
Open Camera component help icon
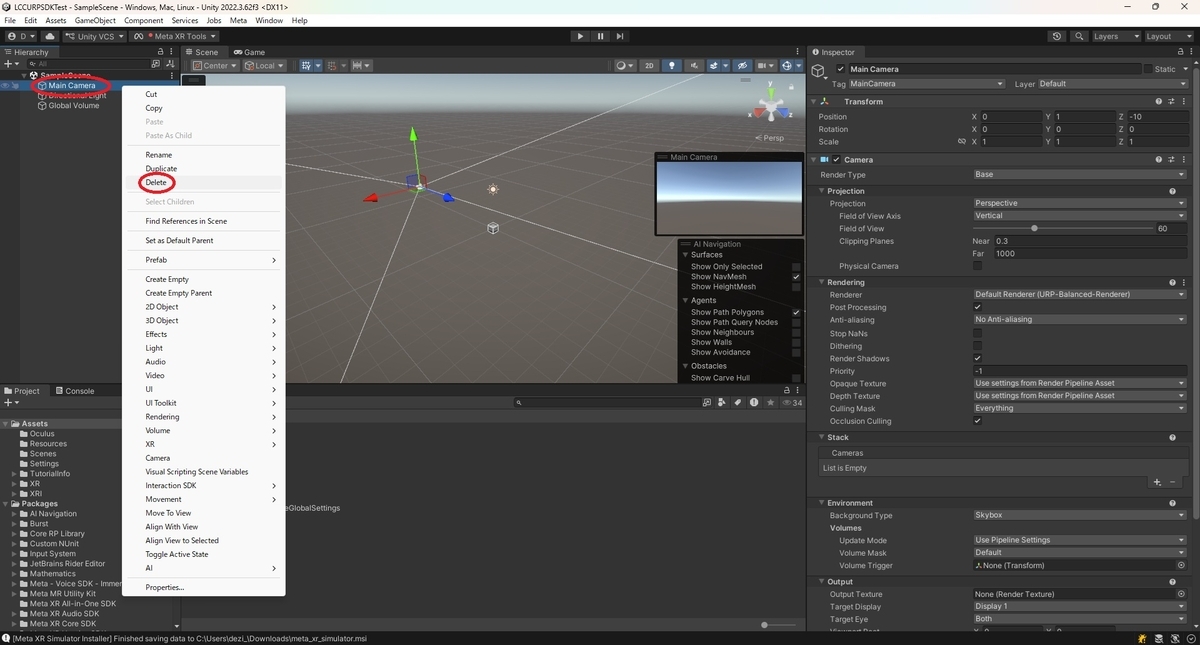pyautogui.click(x=1158, y=159)
